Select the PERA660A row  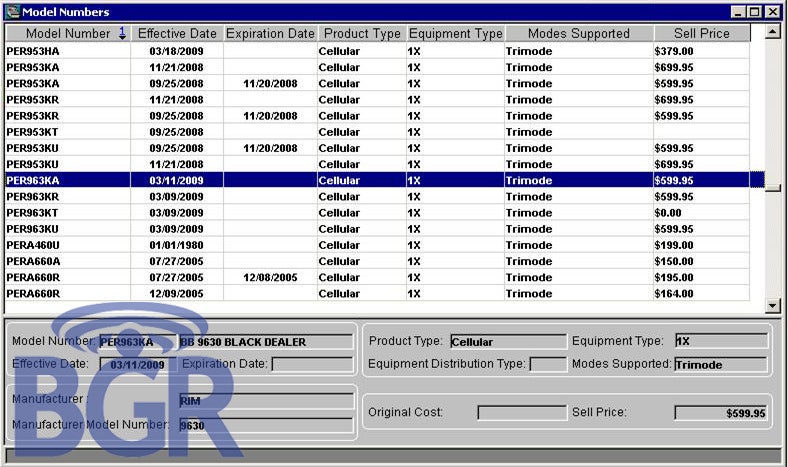pos(377,261)
